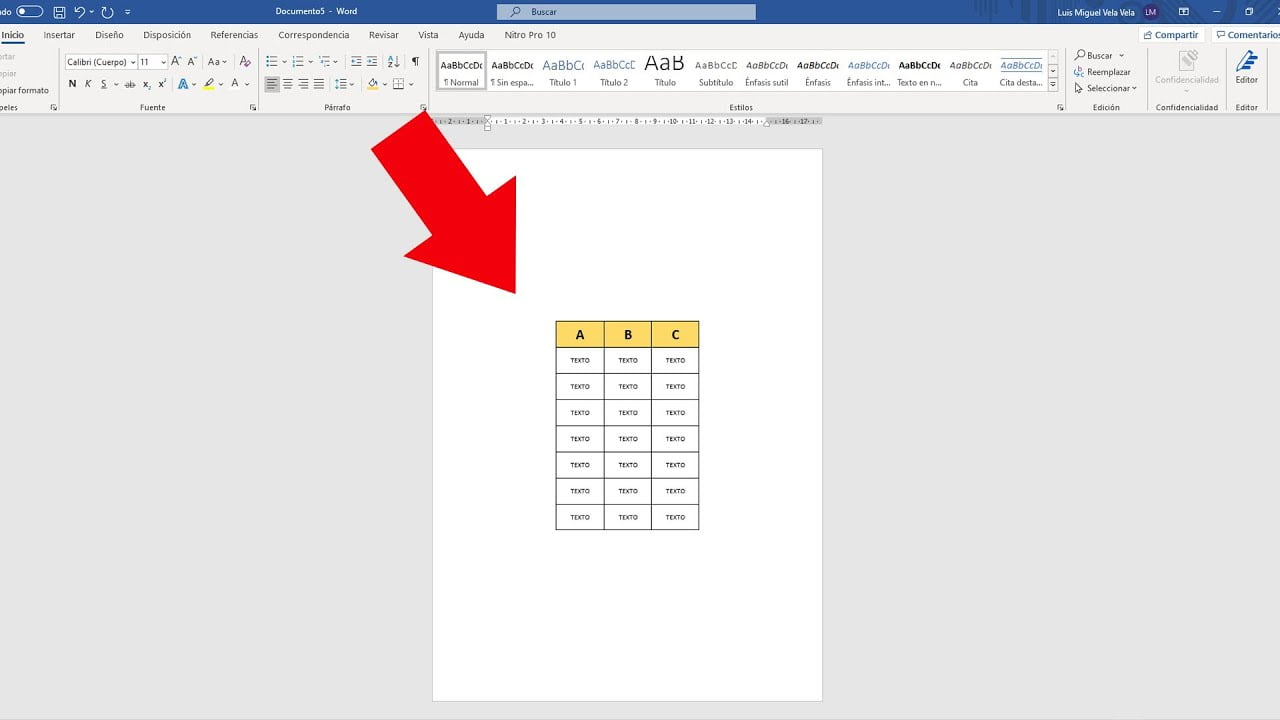Save the document with the floppy disk icon
The width and height of the screenshot is (1280, 720).
(x=59, y=12)
